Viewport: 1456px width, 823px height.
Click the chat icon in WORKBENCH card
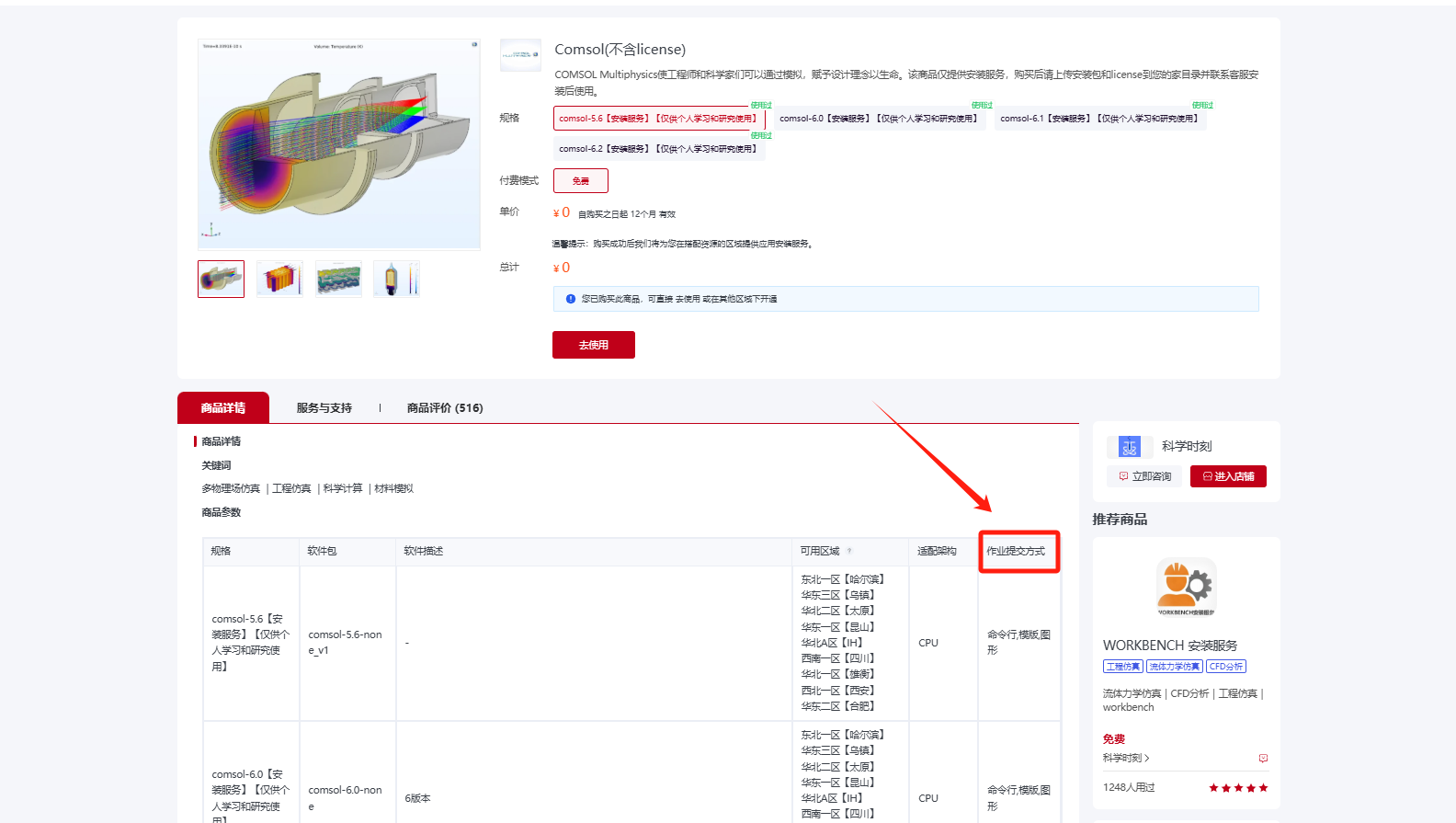pyautogui.click(x=1263, y=759)
